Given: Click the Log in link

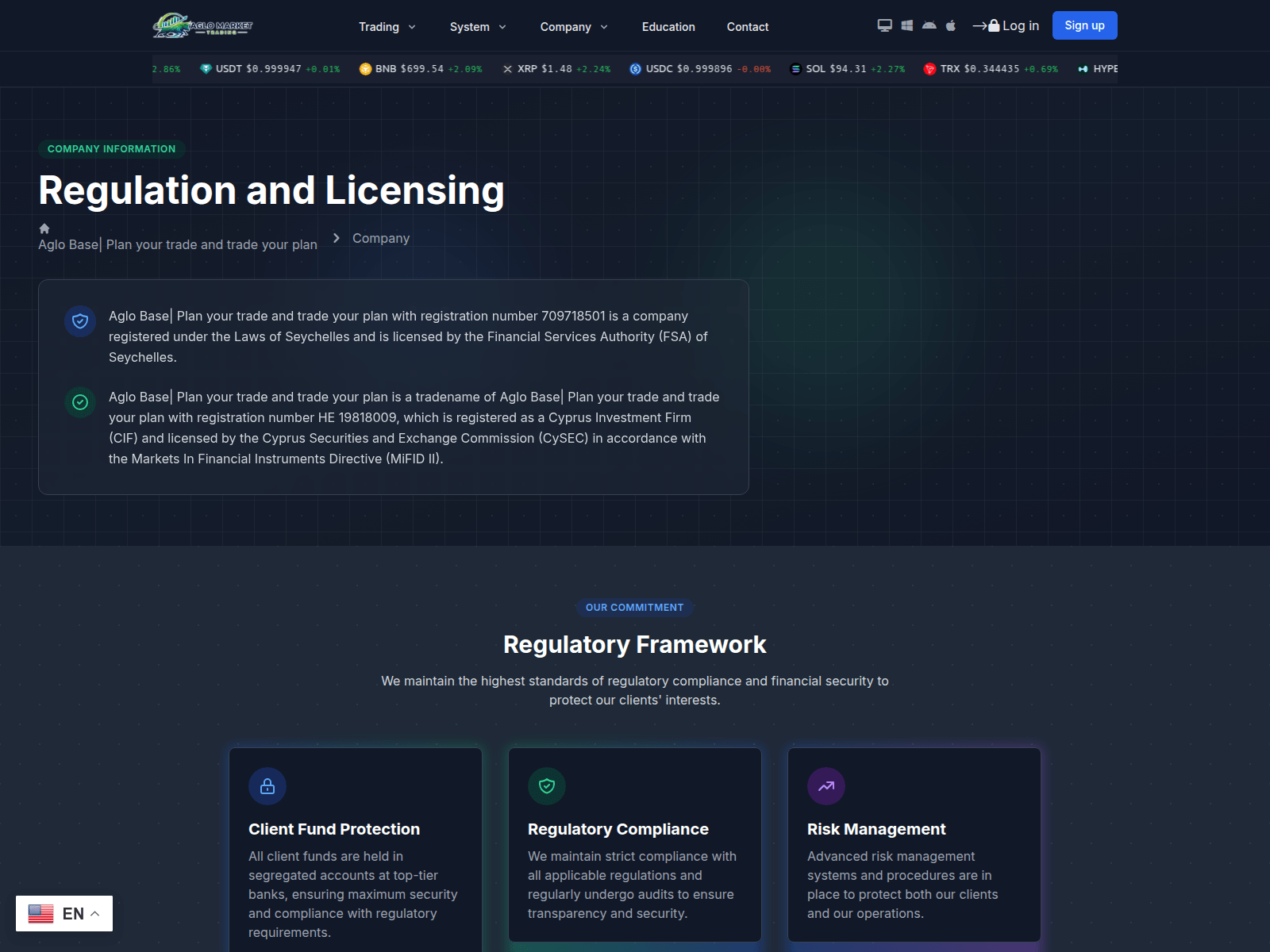Looking at the screenshot, I should click(x=1006, y=25).
